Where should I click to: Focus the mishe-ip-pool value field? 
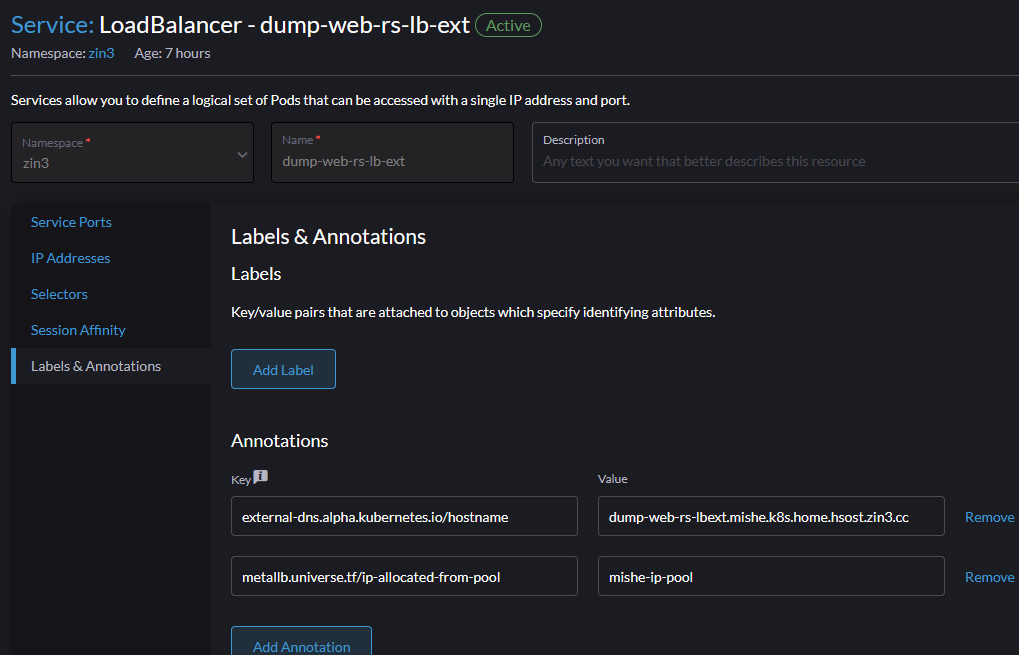(x=771, y=577)
